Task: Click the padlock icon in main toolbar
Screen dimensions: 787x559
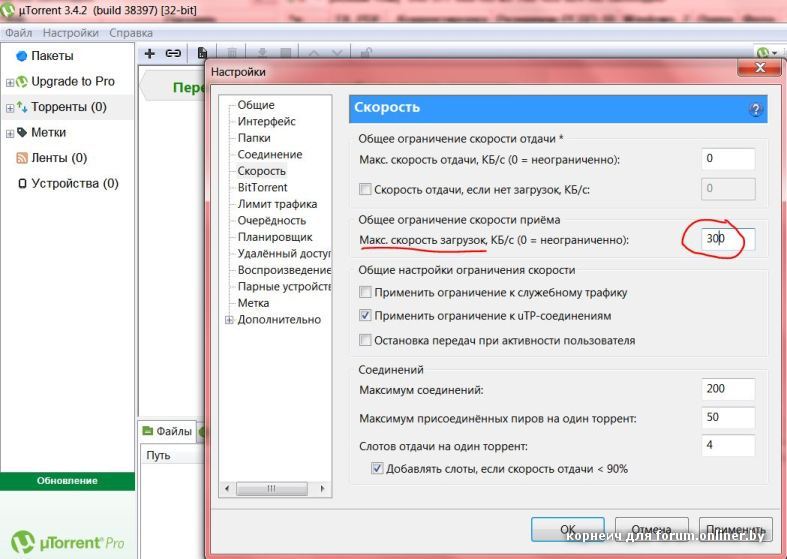Action: pyautogui.click(x=366, y=53)
